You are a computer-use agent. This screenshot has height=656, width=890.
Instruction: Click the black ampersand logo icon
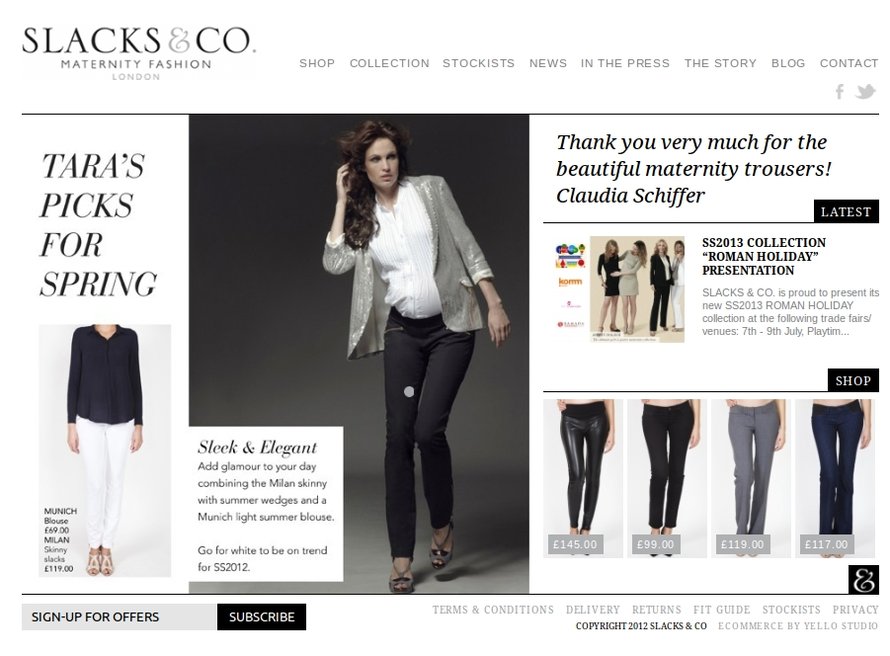pos(863,580)
